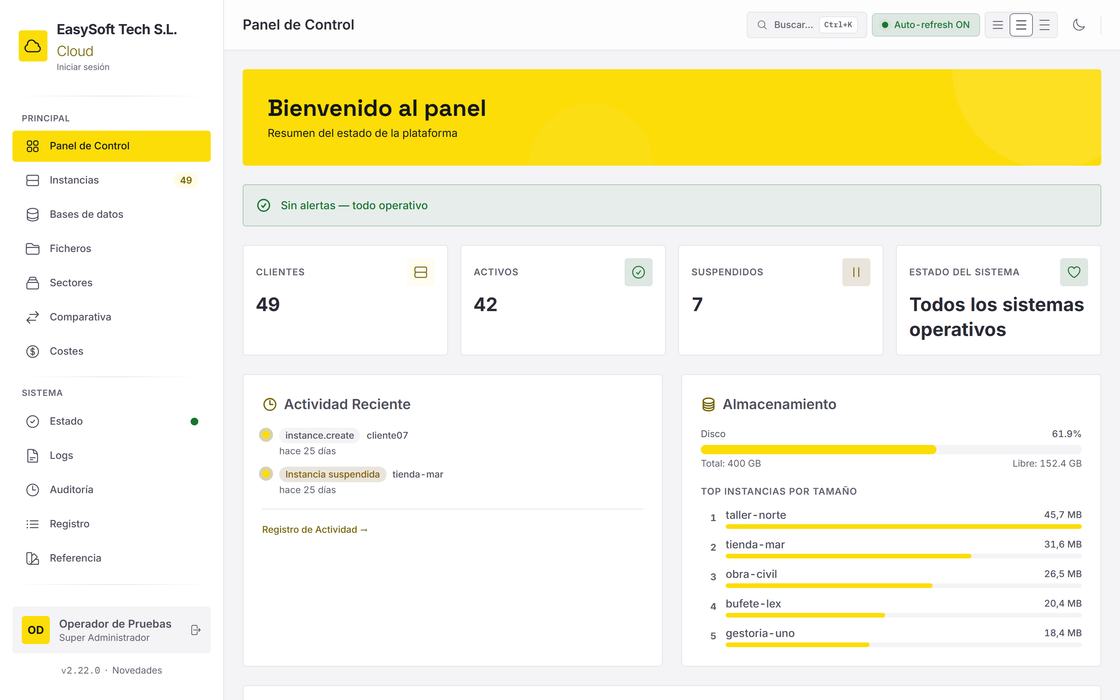Click the Clientes 49 stat card
The image size is (1120, 700).
[x=345, y=301]
